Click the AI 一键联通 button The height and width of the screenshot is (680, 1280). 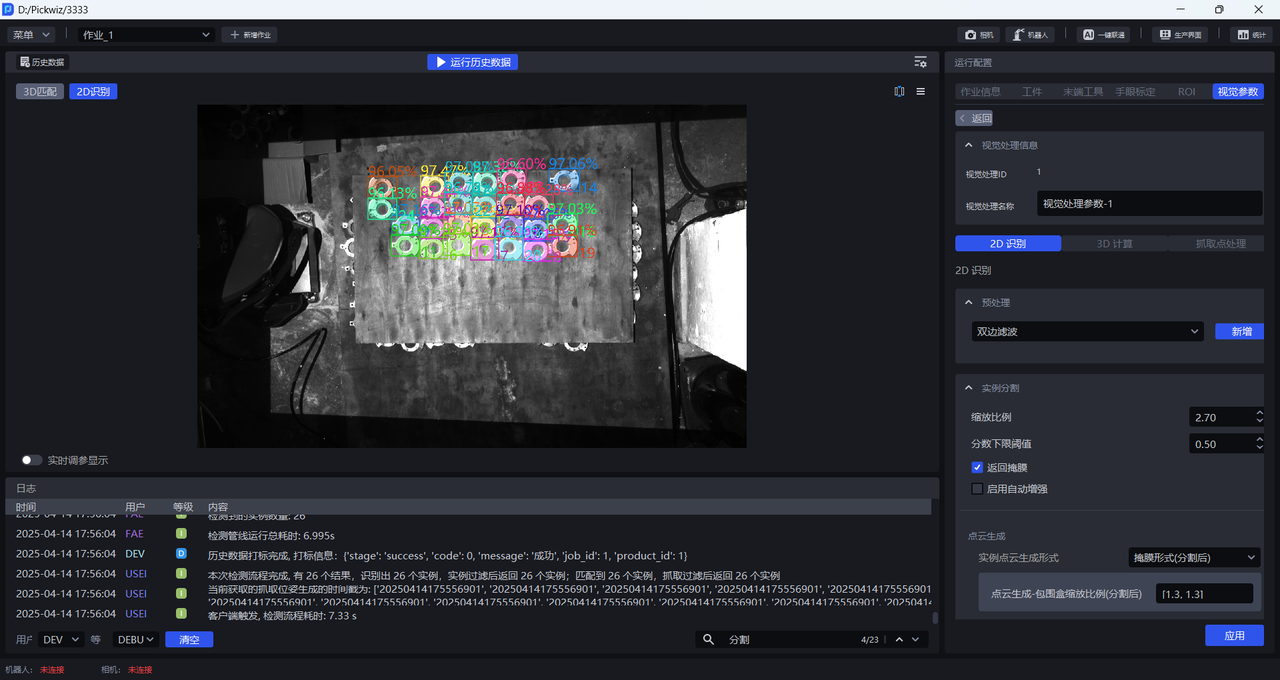pyautogui.click(x=1103, y=35)
